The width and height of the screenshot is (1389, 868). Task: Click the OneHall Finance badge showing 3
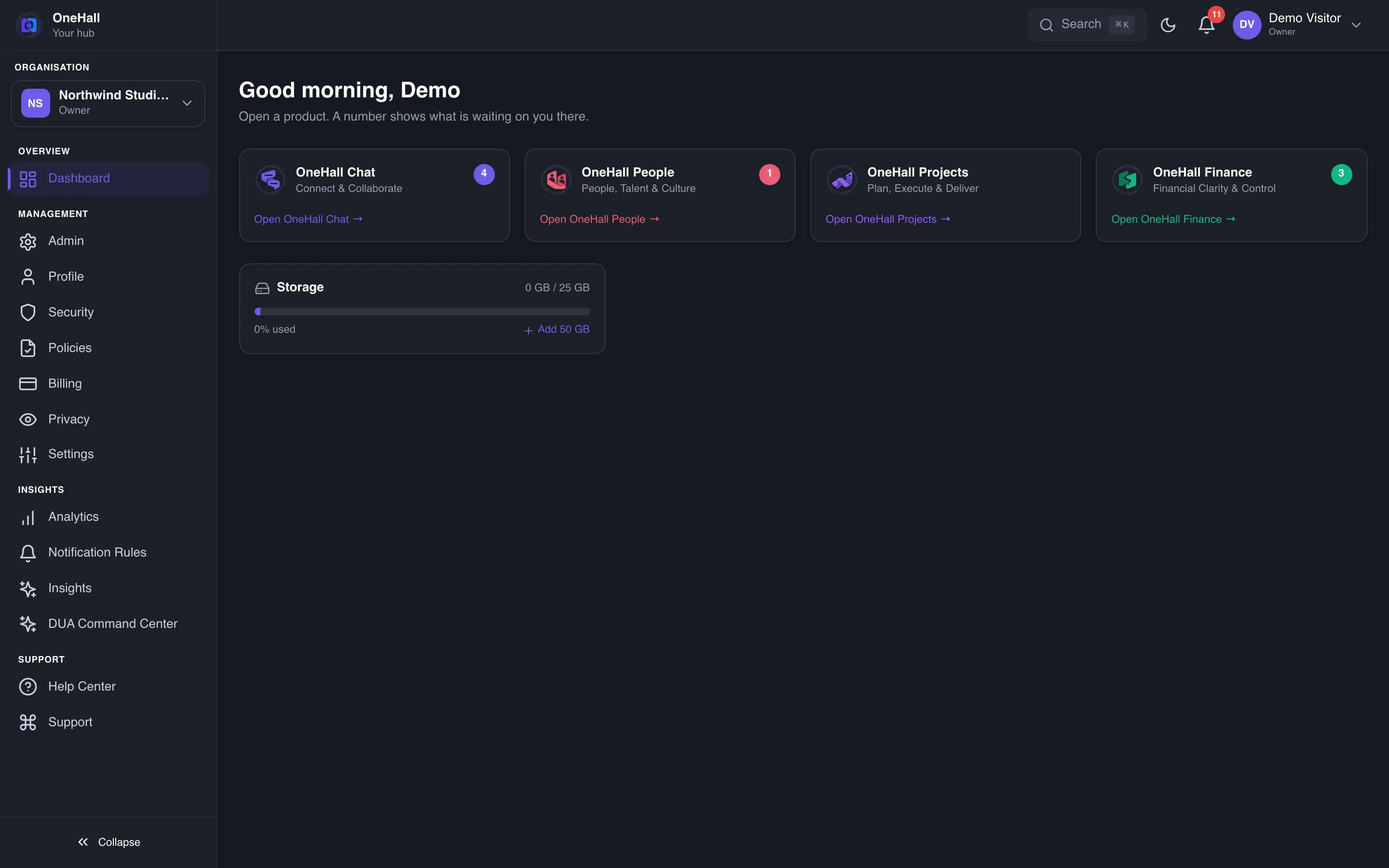pyautogui.click(x=1341, y=174)
